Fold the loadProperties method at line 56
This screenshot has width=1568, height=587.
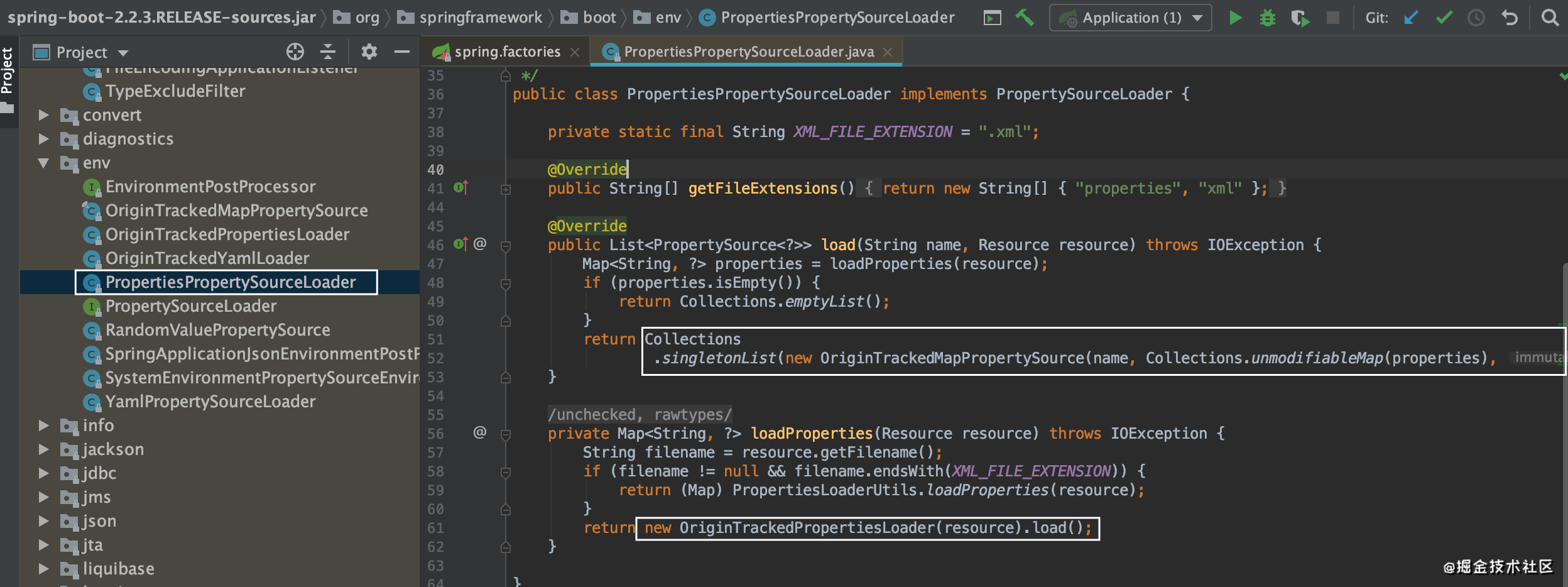point(506,434)
